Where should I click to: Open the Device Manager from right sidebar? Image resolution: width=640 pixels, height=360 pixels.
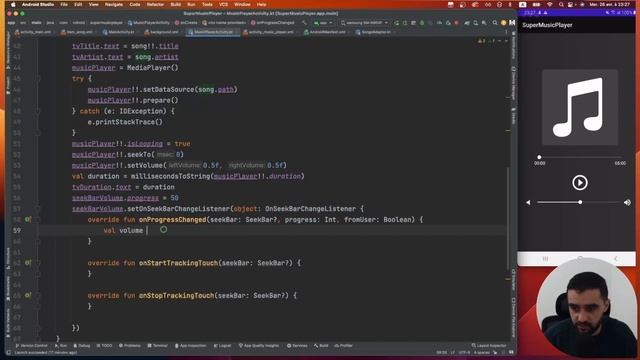coord(513,84)
